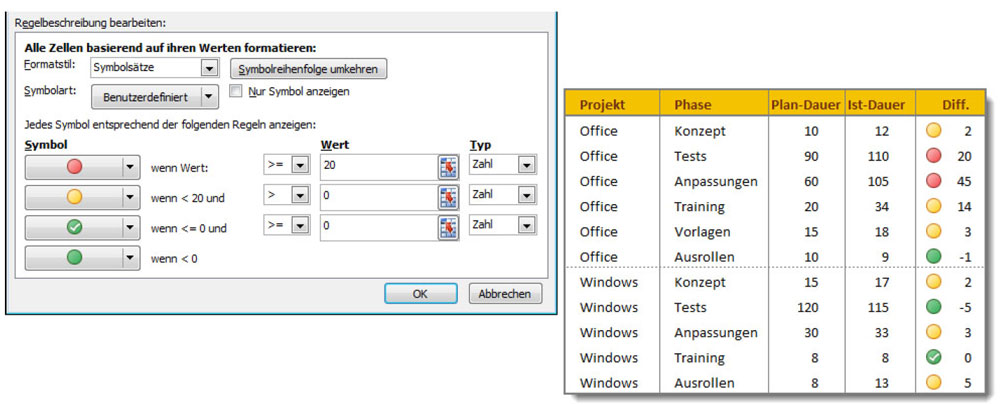The height and width of the screenshot is (404, 1000).
Task: Open the '>' operator dropdown in second rule
Action: (299, 197)
